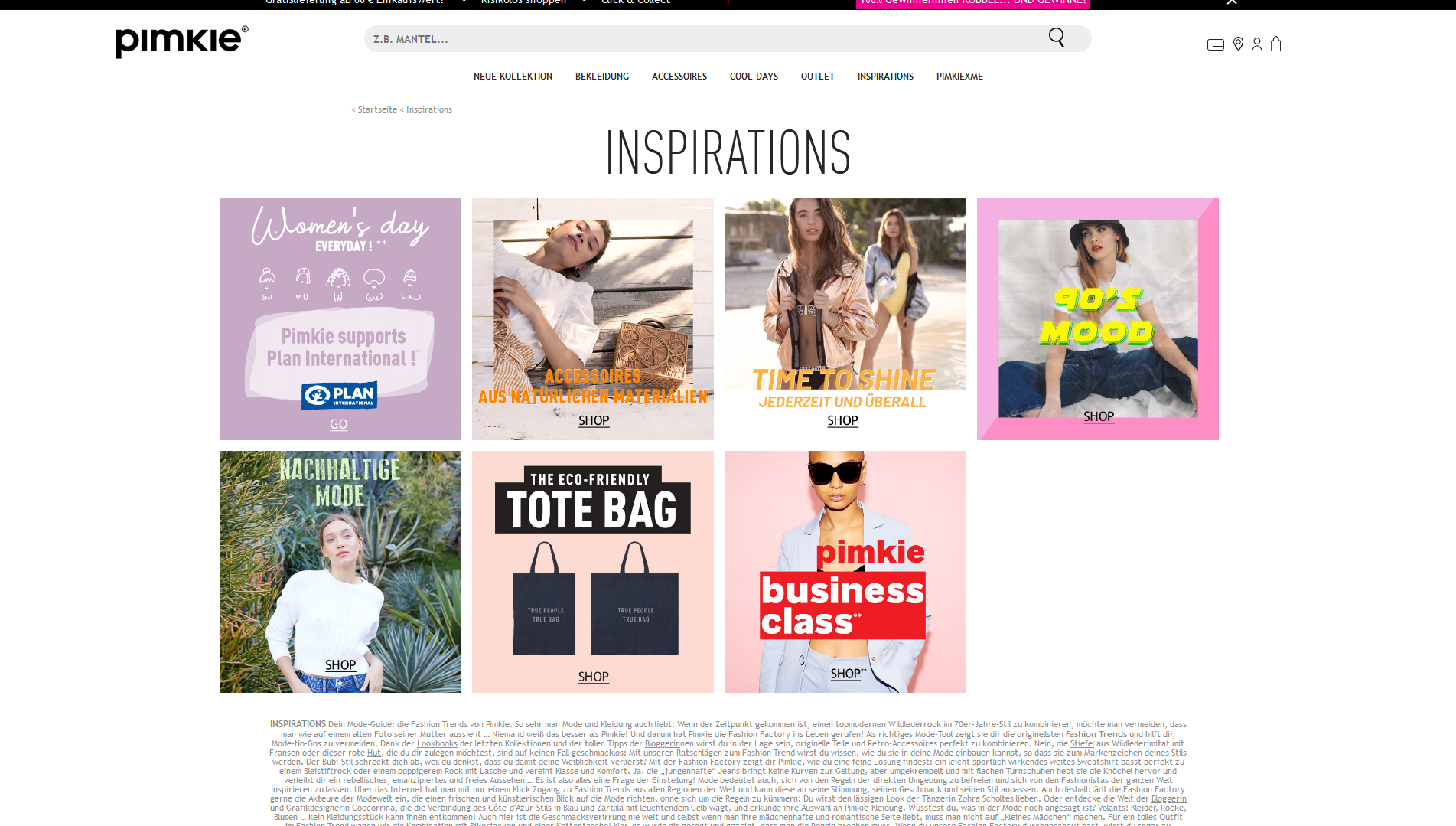
Task: Click the Pimkie logo
Action: (181, 41)
